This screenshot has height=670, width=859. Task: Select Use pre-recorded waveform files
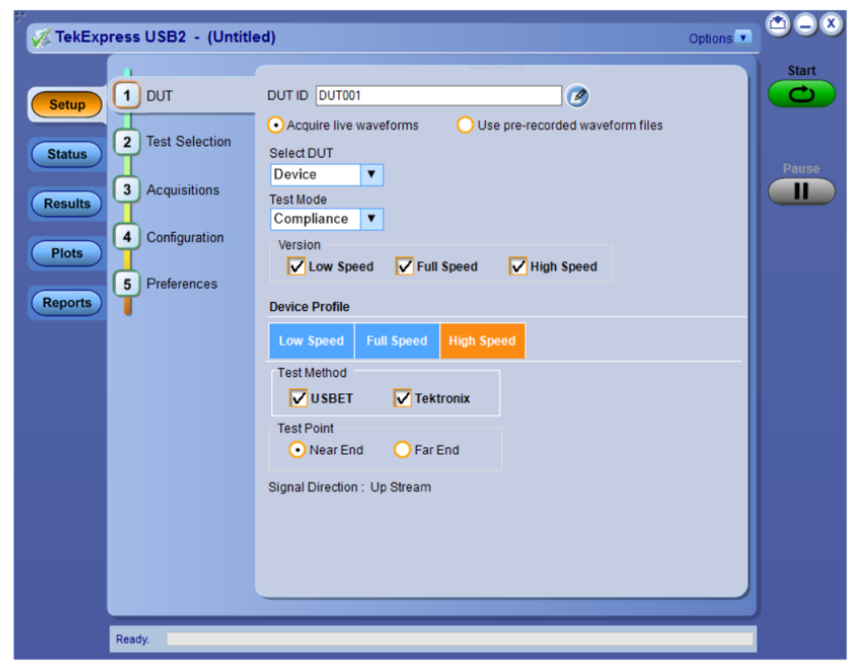click(560, 125)
